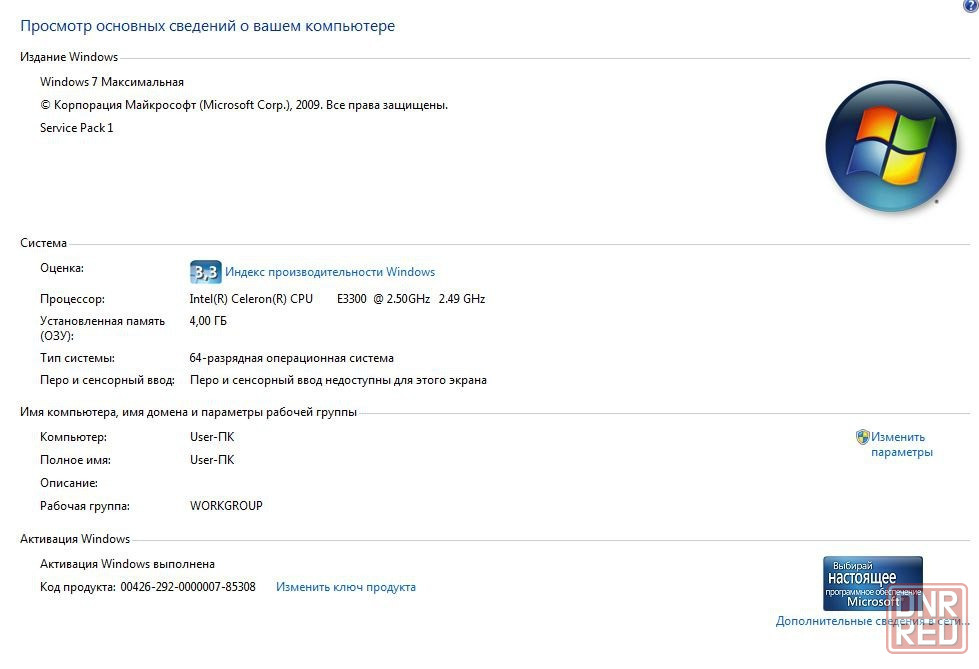This screenshot has width=979, height=669.
Task: Select the Microsoft copyright line
Action: tap(244, 105)
